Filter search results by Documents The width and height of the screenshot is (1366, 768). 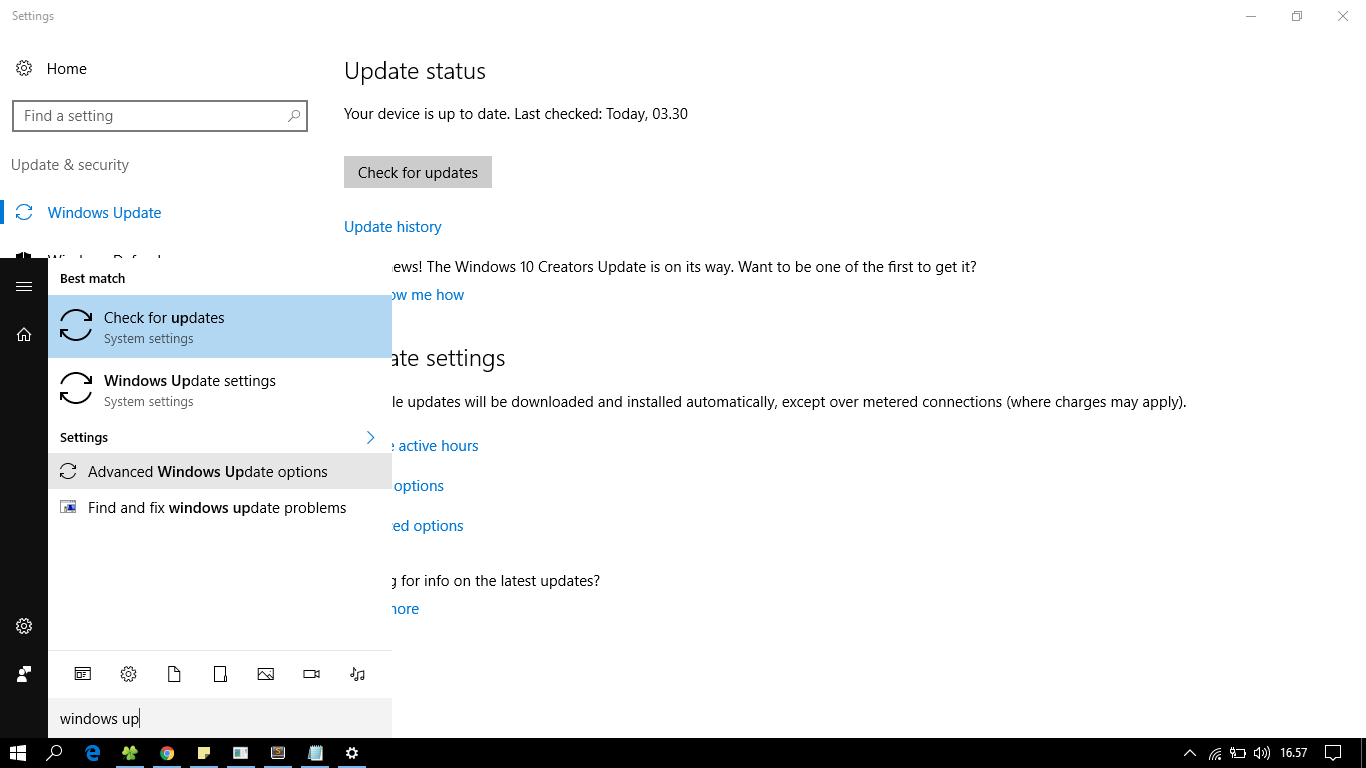174,674
